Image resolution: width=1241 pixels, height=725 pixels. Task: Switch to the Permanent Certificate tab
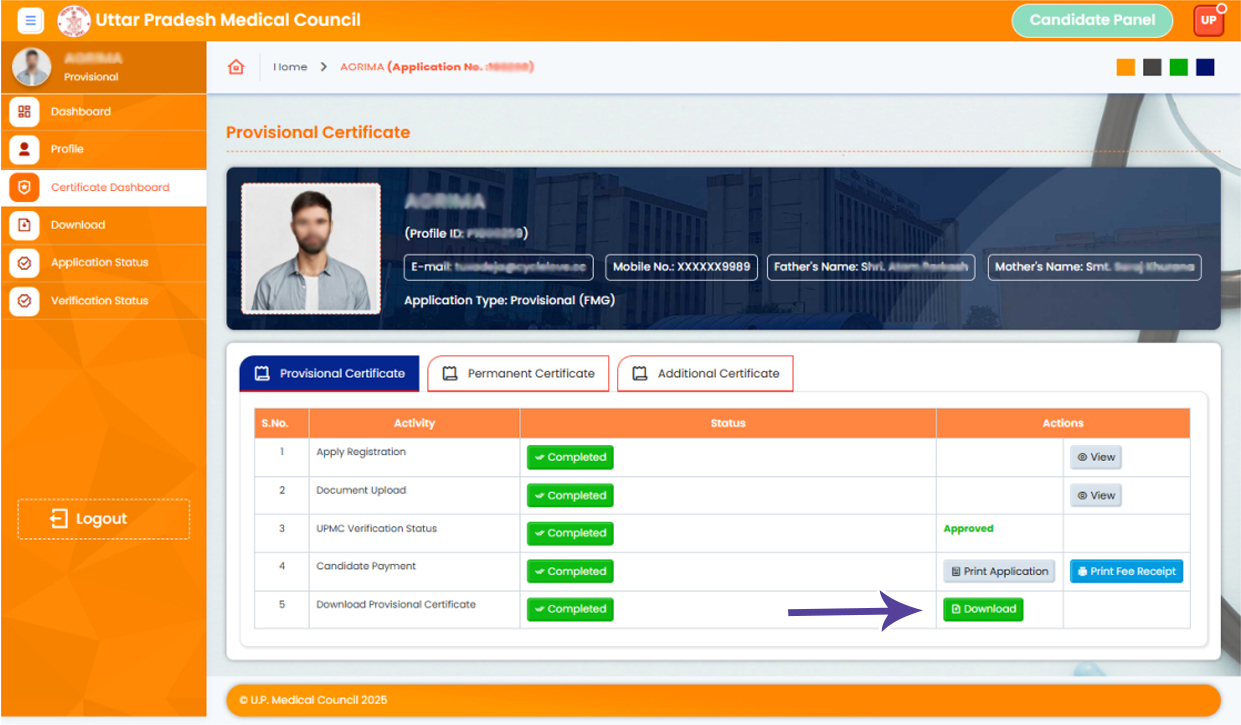(x=518, y=374)
